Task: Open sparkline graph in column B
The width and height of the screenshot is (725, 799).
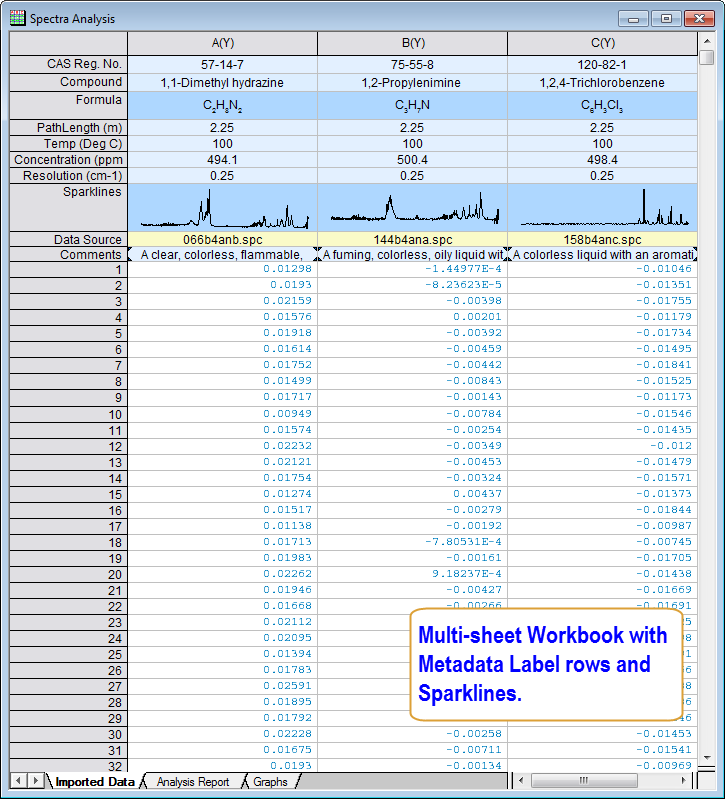Action: click(x=412, y=207)
